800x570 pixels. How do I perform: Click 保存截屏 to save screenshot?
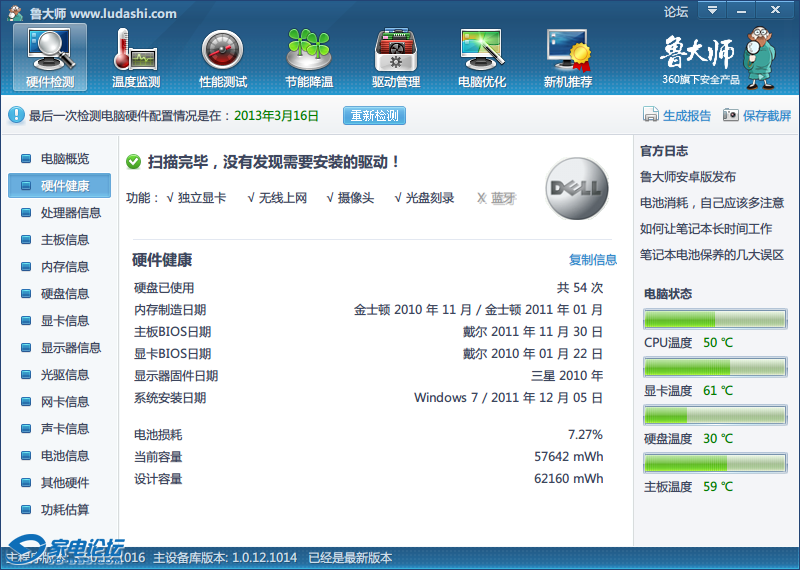pyautogui.click(x=757, y=116)
